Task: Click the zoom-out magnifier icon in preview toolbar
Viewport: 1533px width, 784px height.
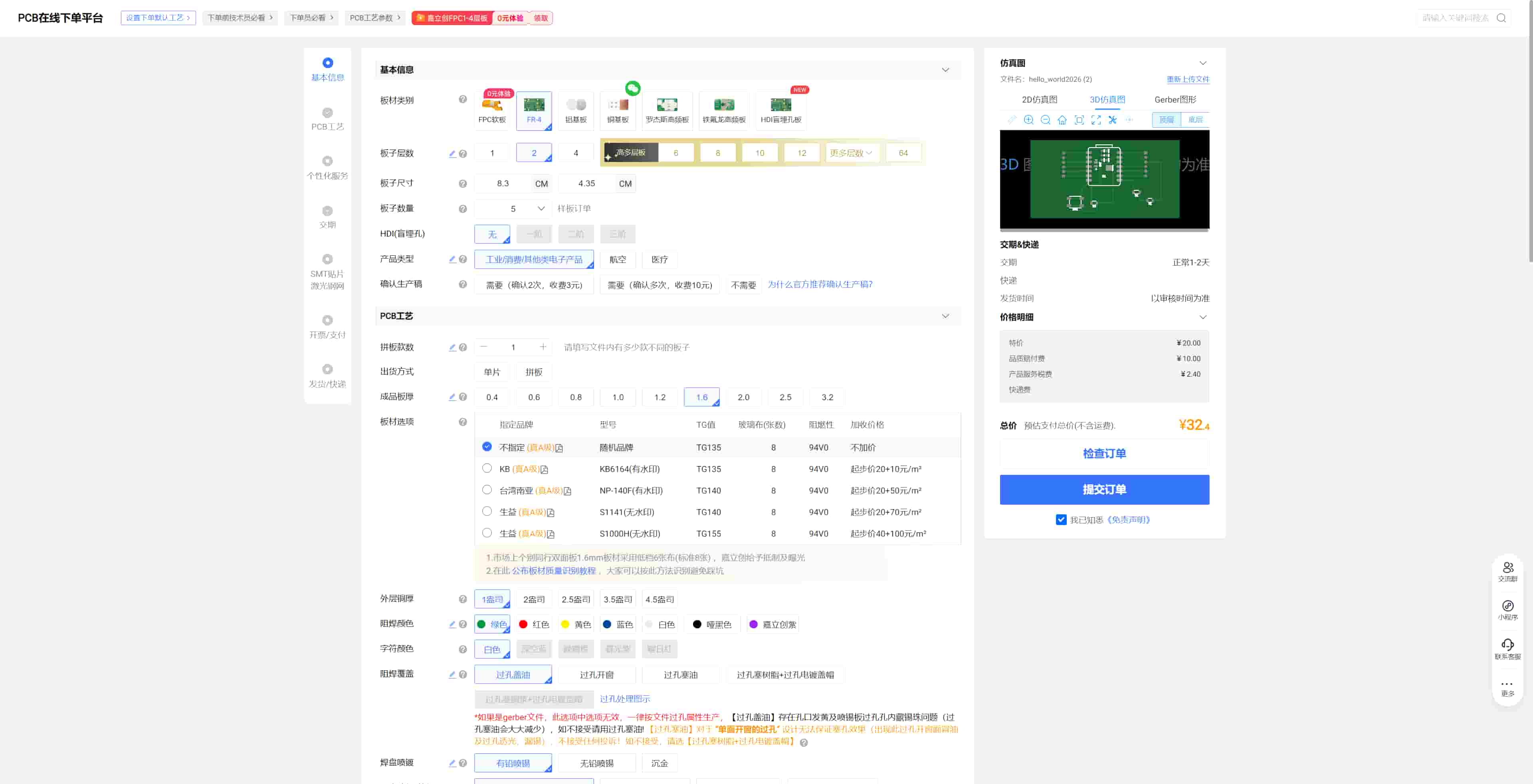Action: point(1045,120)
